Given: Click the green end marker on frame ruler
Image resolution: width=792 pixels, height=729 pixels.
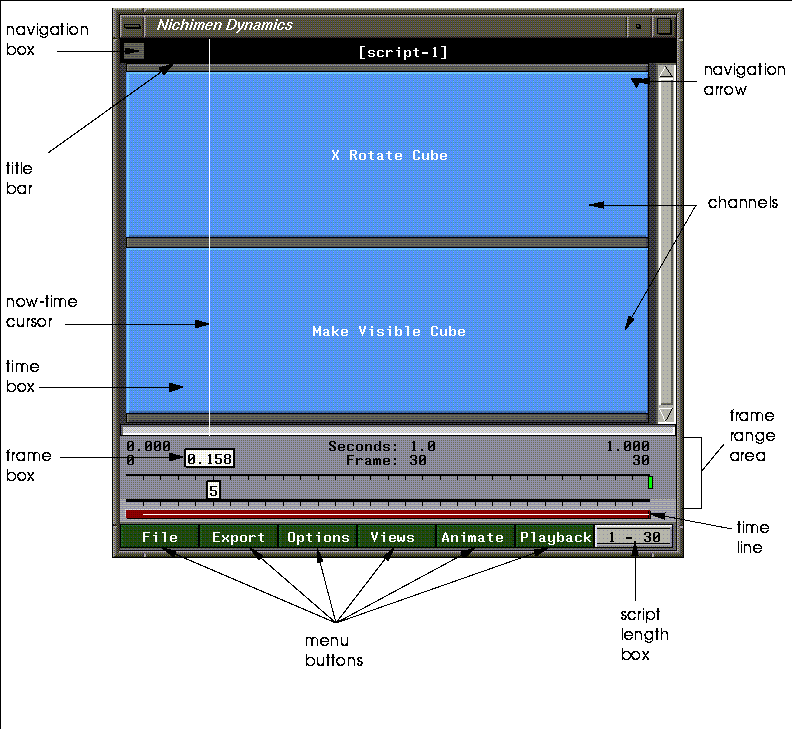Looking at the screenshot, I should coord(651,482).
